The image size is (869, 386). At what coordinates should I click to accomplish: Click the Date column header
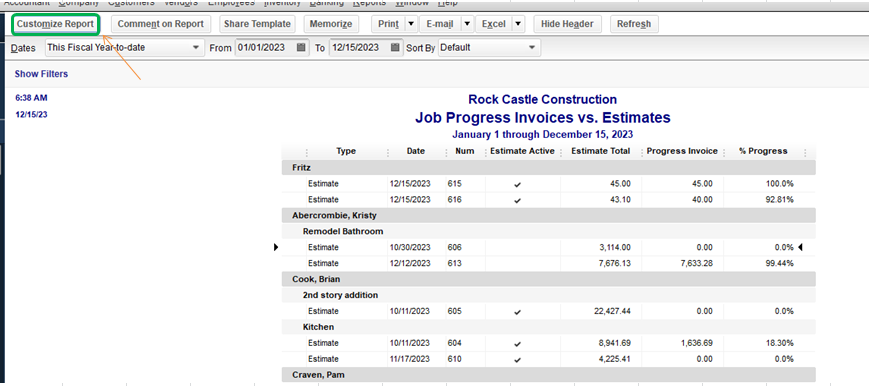[x=416, y=151]
